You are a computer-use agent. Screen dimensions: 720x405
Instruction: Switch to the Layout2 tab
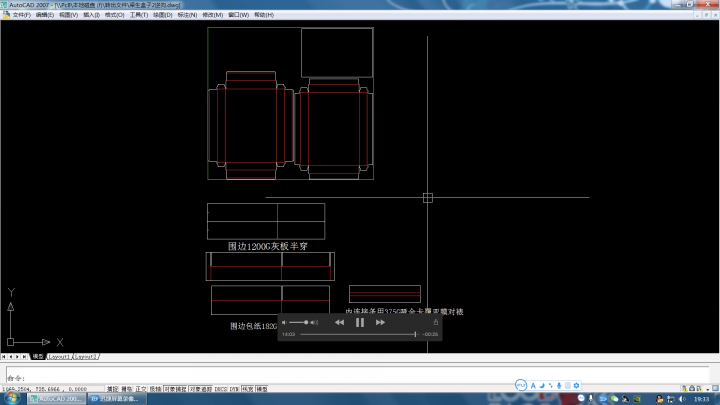coord(86,356)
